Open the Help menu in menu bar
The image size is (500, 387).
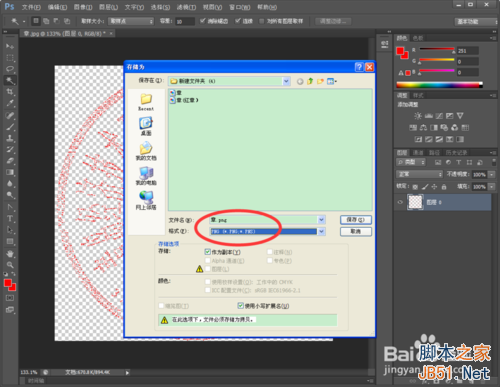[267, 7]
